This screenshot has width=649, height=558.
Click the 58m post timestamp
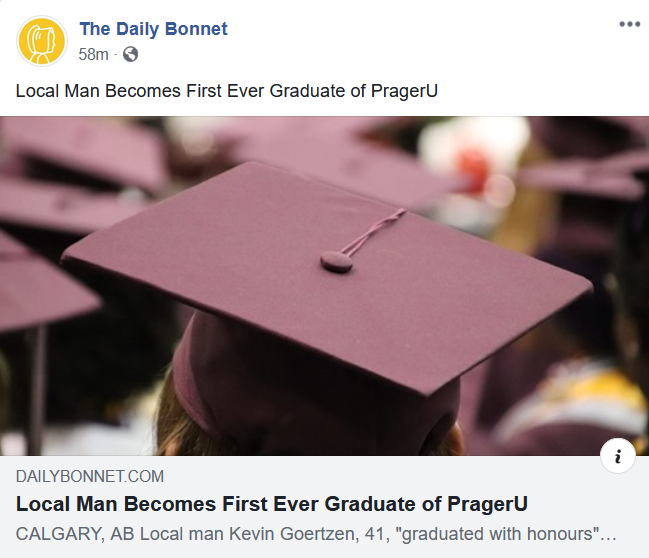coord(94,54)
